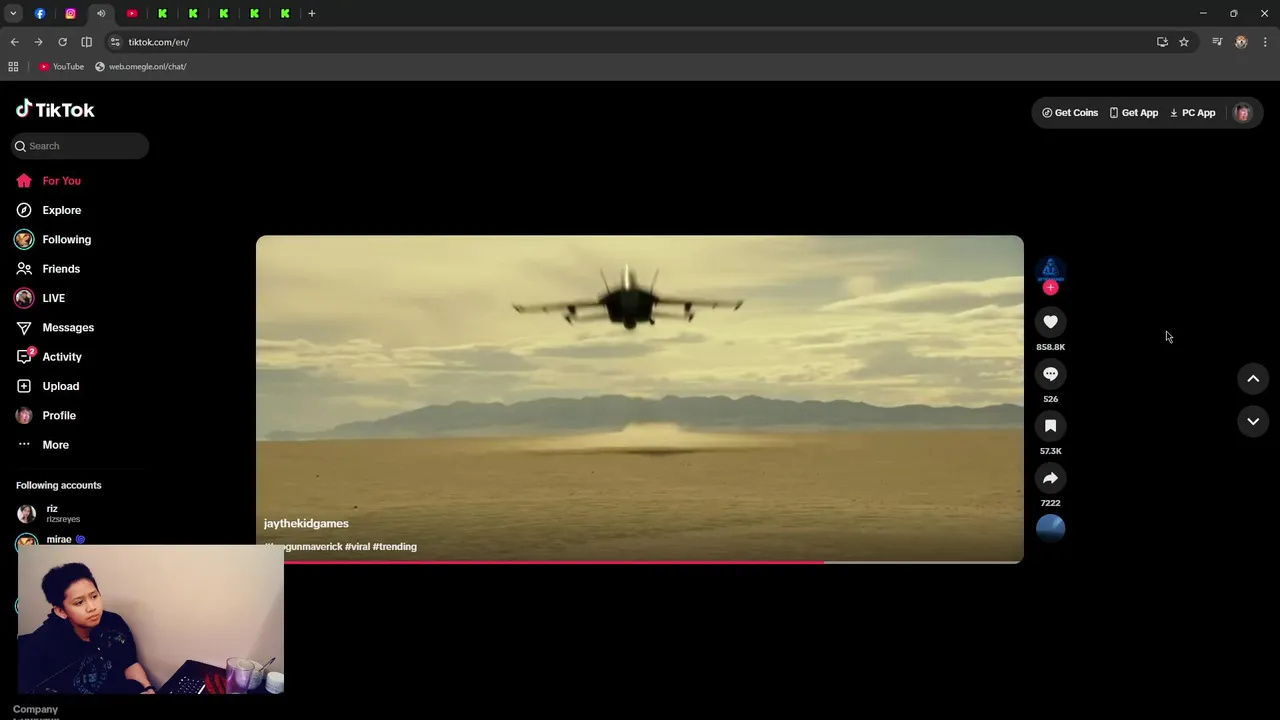
Task: Switch to the Facebook tab
Action: point(40,13)
